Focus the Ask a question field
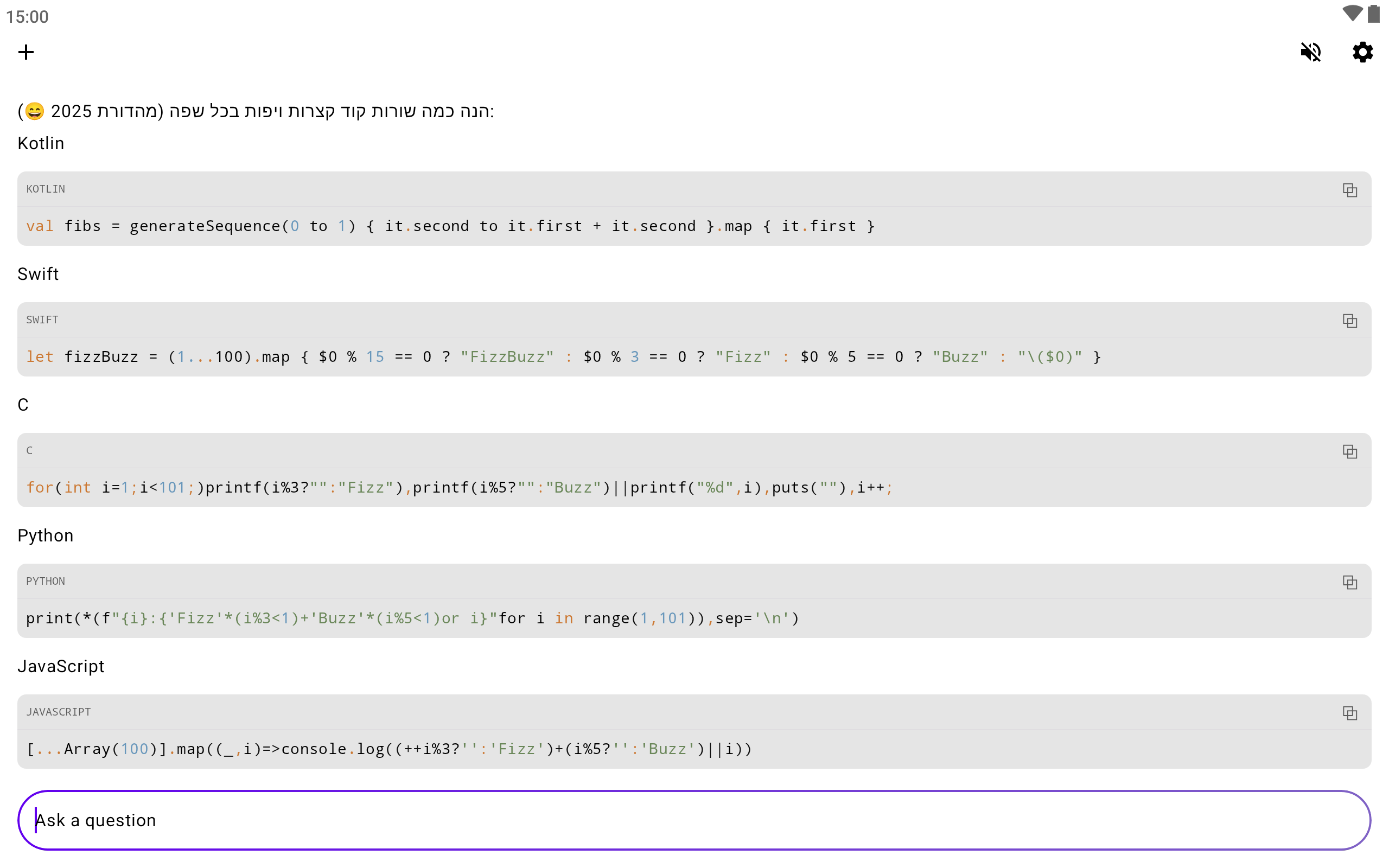Viewport: 1389px width, 868px height. tap(693, 820)
